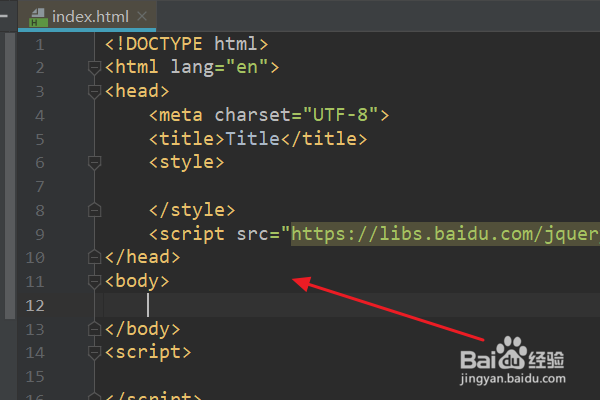600x400 pixels.
Task: Click the UTF-8 charset value
Action: (340, 115)
